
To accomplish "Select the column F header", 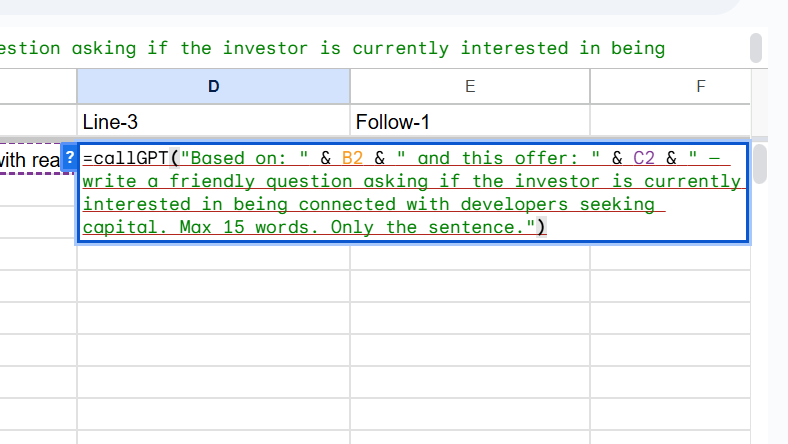I will click(x=700, y=87).
